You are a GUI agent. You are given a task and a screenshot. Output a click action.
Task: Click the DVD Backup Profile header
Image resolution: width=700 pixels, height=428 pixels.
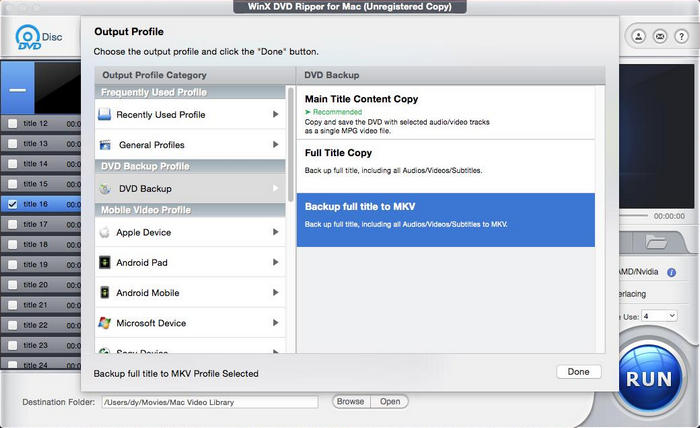(190, 166)
